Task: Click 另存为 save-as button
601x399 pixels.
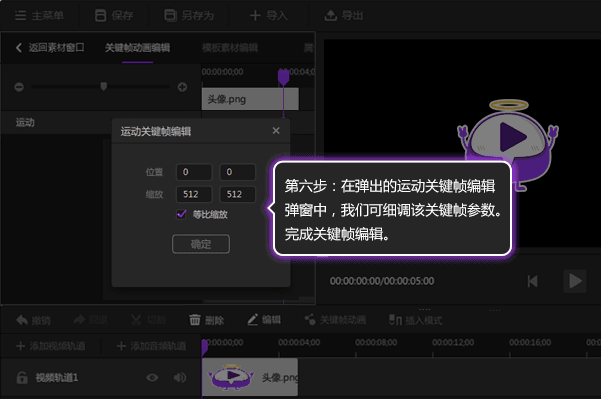Action: click(189, 16)
